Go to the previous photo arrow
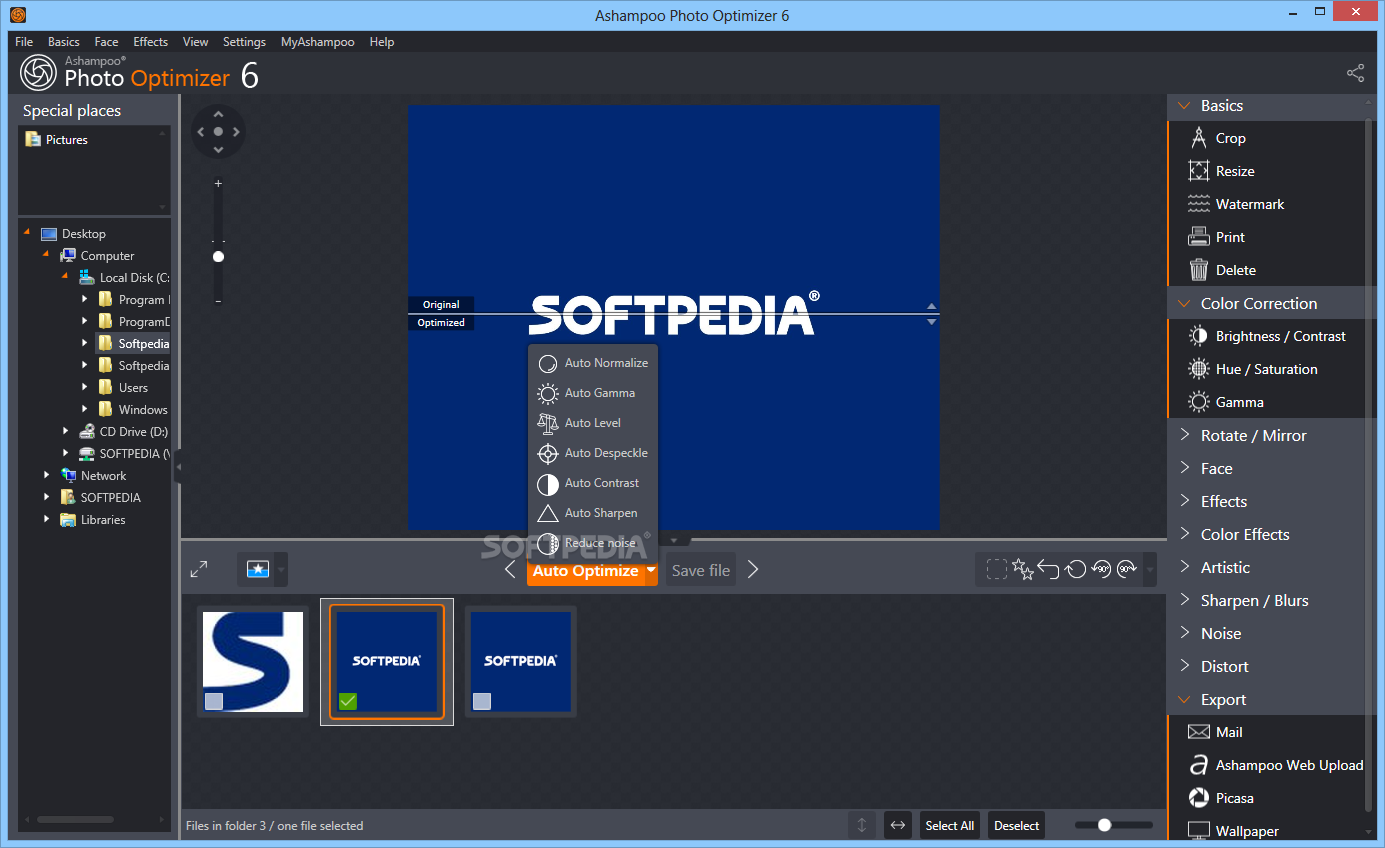The height and width of the screenshot is (848, 1385). (x=510, y=570)
